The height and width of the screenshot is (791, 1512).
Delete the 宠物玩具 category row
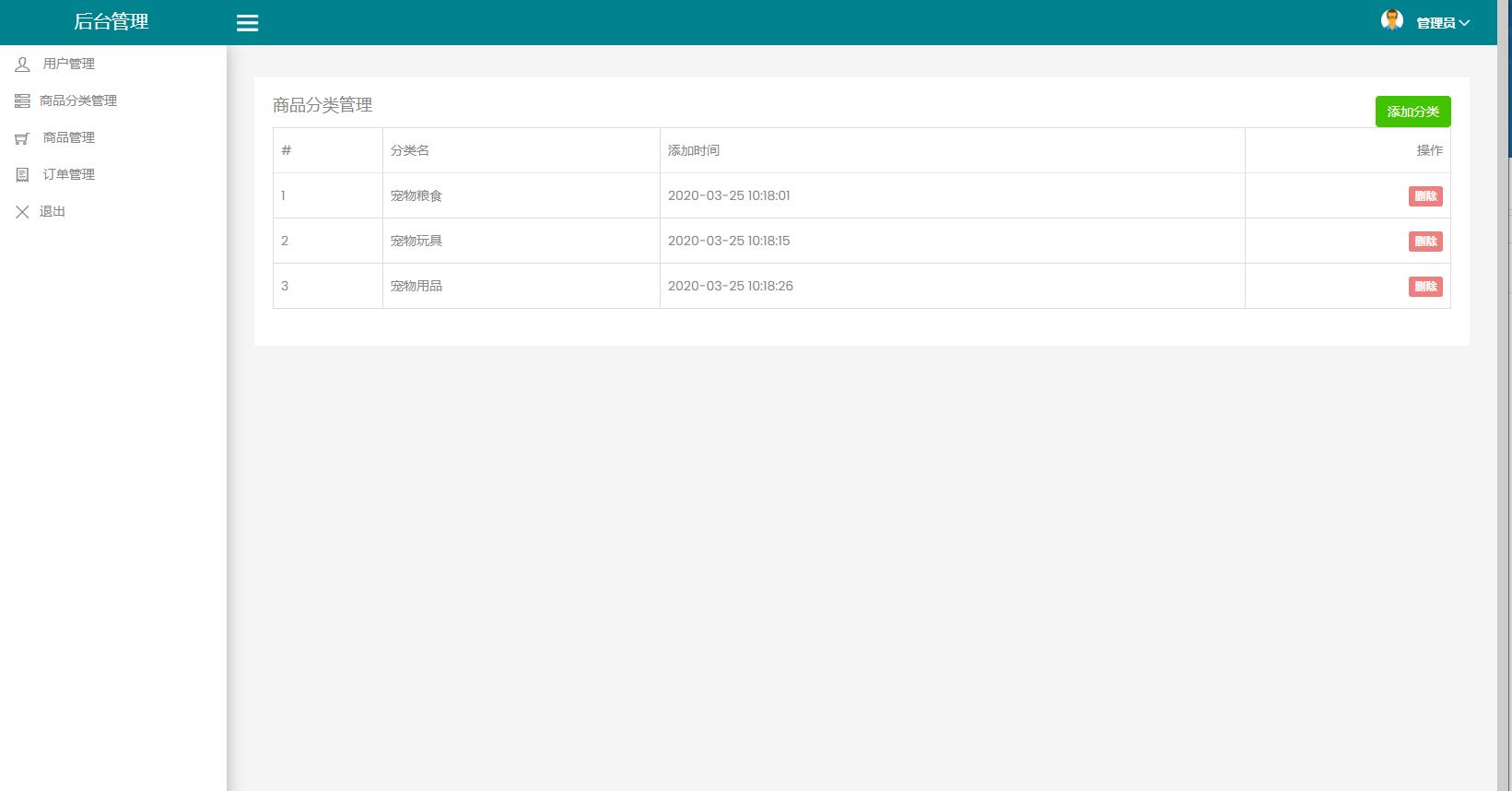[1425, 242]
